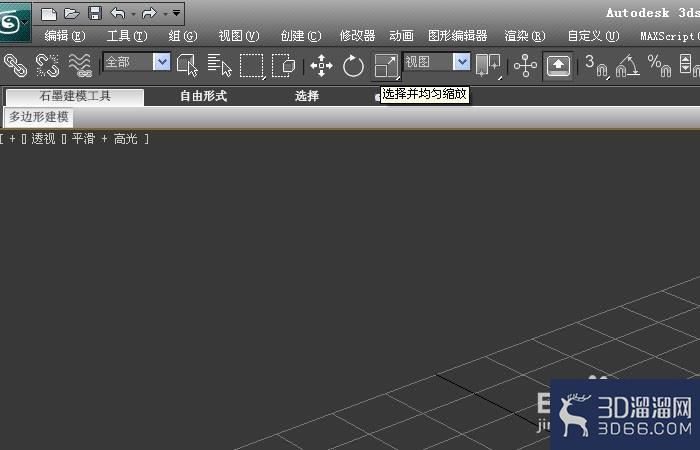Open the 视图 reference coordinate system dropdown

click(x=437, y=62)
